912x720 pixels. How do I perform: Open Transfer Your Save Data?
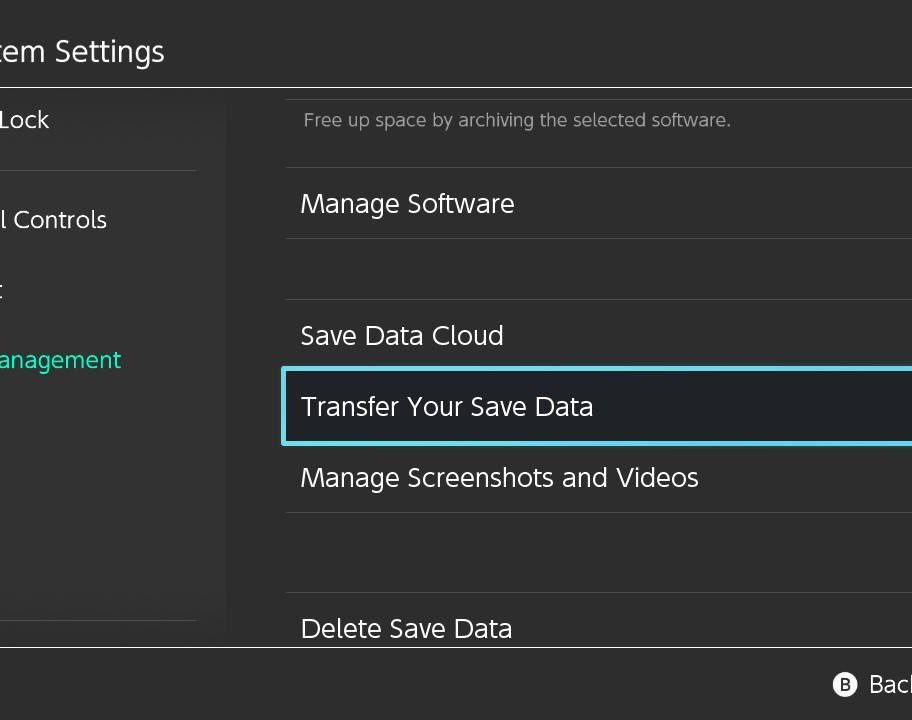click(446, 407)
